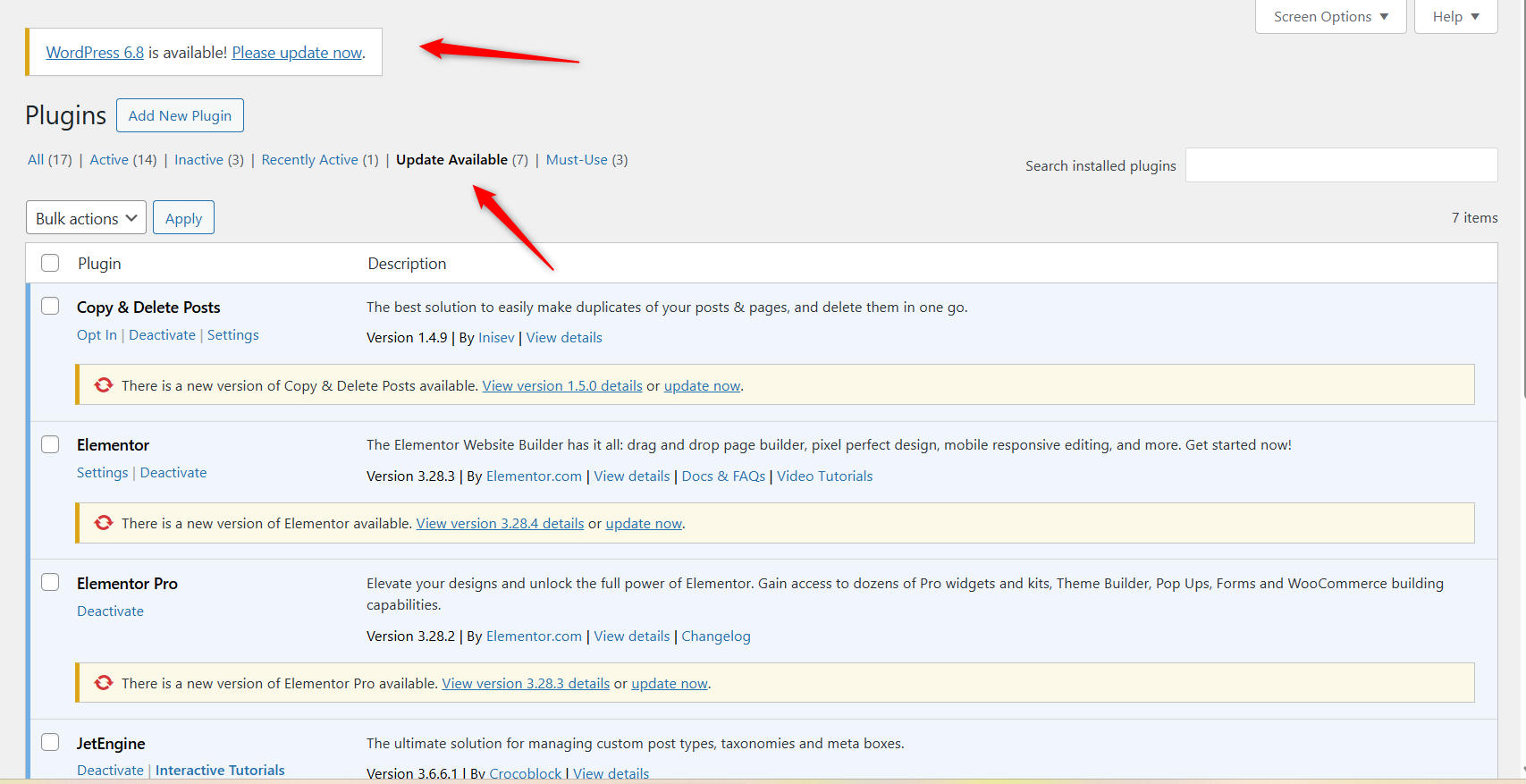
Task: Click the Elementor Pro plugin name
Action: click(x=127, y=584)
